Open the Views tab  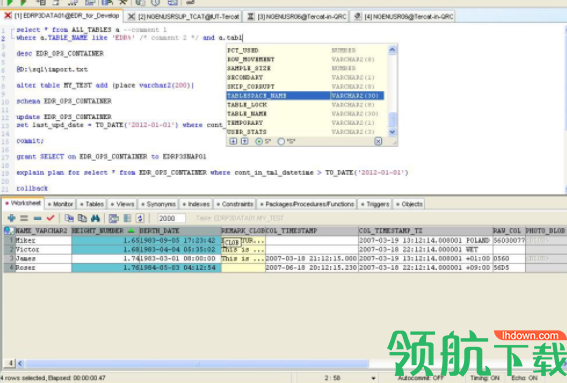[122, 204]
